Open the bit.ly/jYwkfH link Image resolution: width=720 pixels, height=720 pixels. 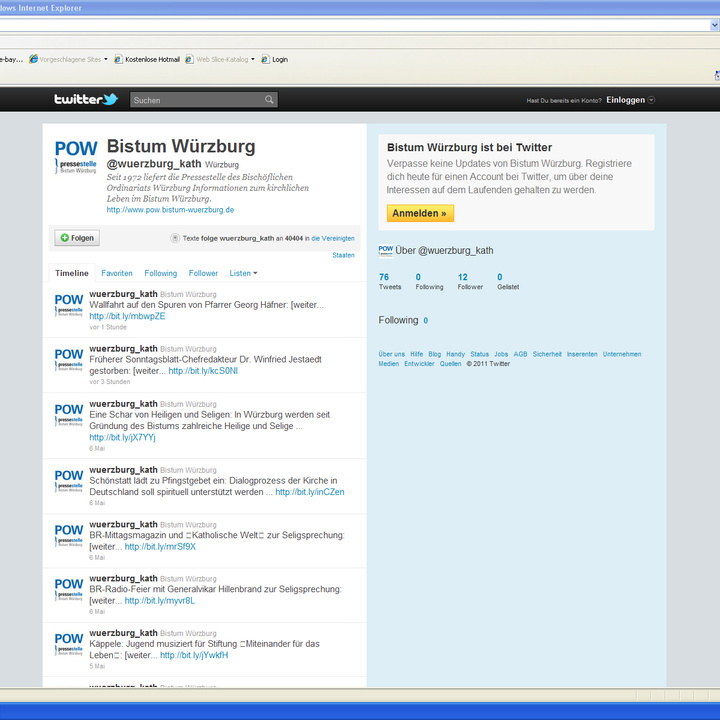pyautogui.click(x=194, y=655)
